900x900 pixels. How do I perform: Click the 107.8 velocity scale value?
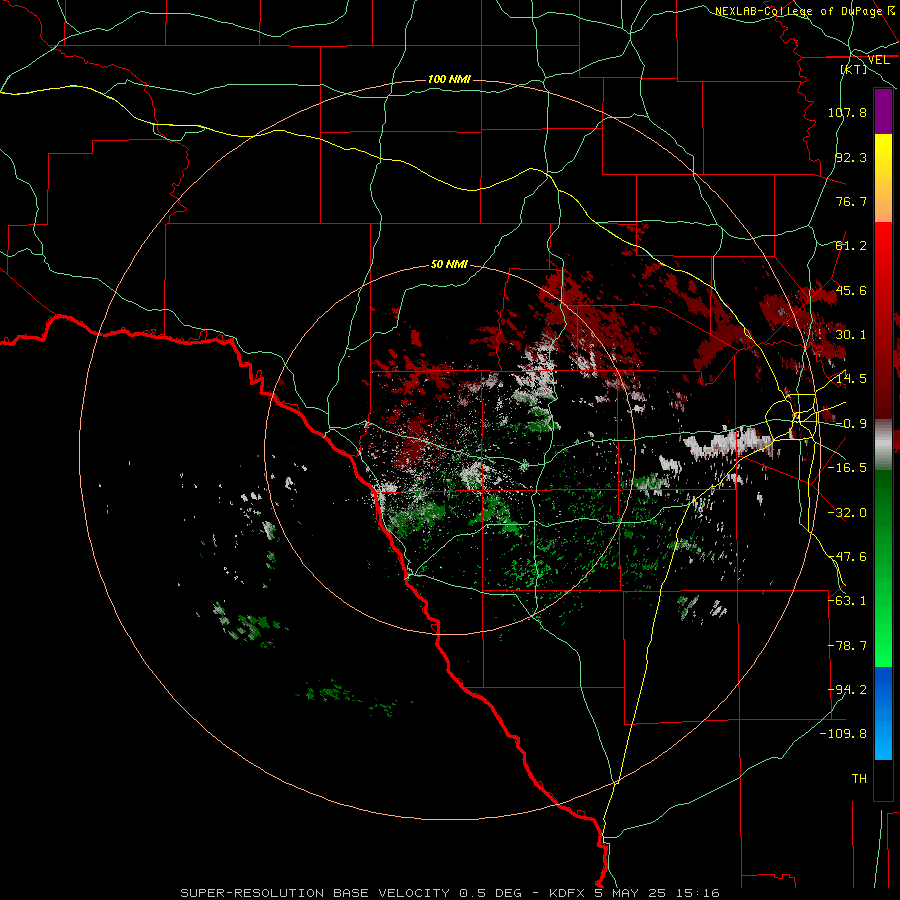(847, 112)
